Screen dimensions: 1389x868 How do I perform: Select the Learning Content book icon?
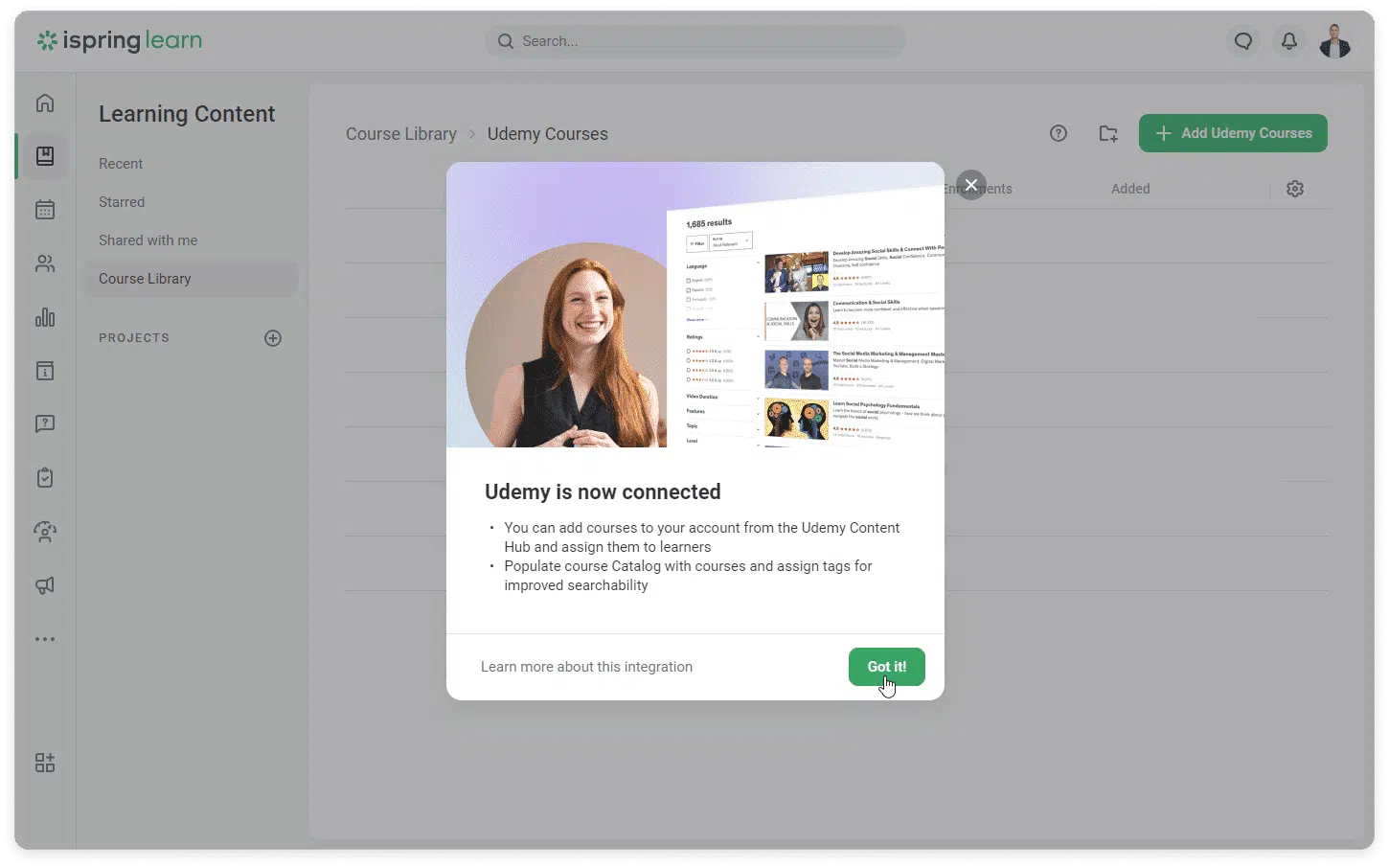click(45, 156)
